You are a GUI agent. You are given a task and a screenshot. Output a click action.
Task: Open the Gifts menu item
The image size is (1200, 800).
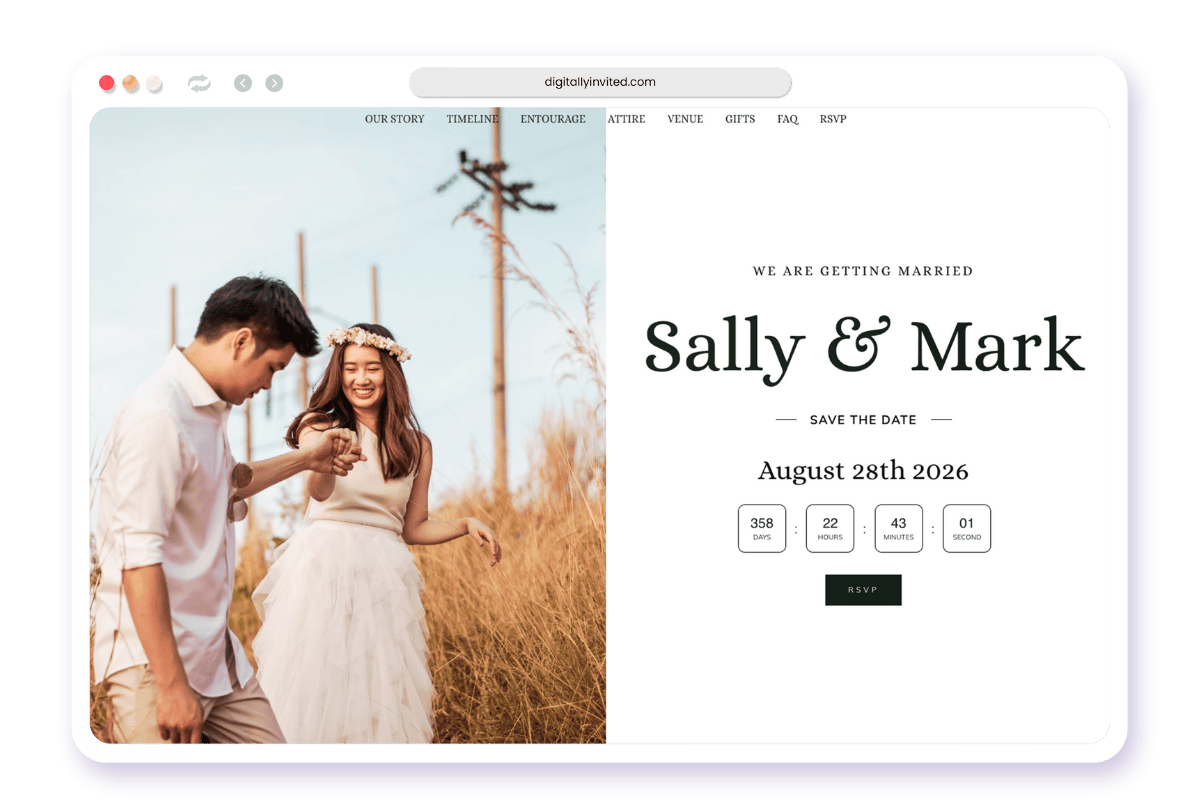740,119
